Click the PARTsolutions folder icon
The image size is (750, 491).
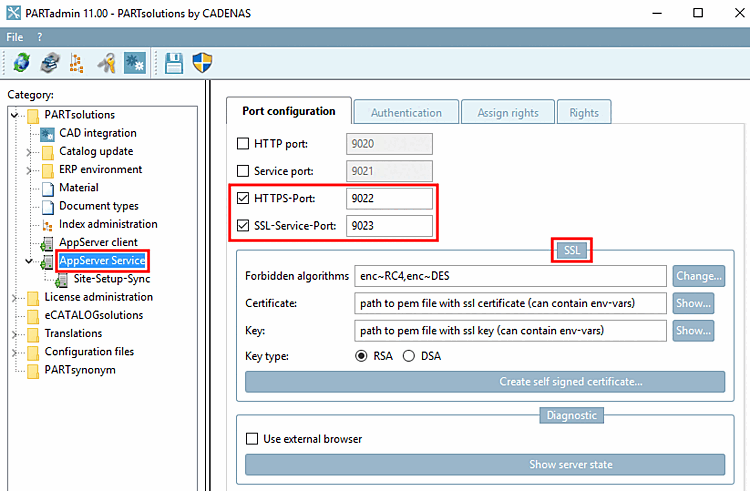click(33, 115)
